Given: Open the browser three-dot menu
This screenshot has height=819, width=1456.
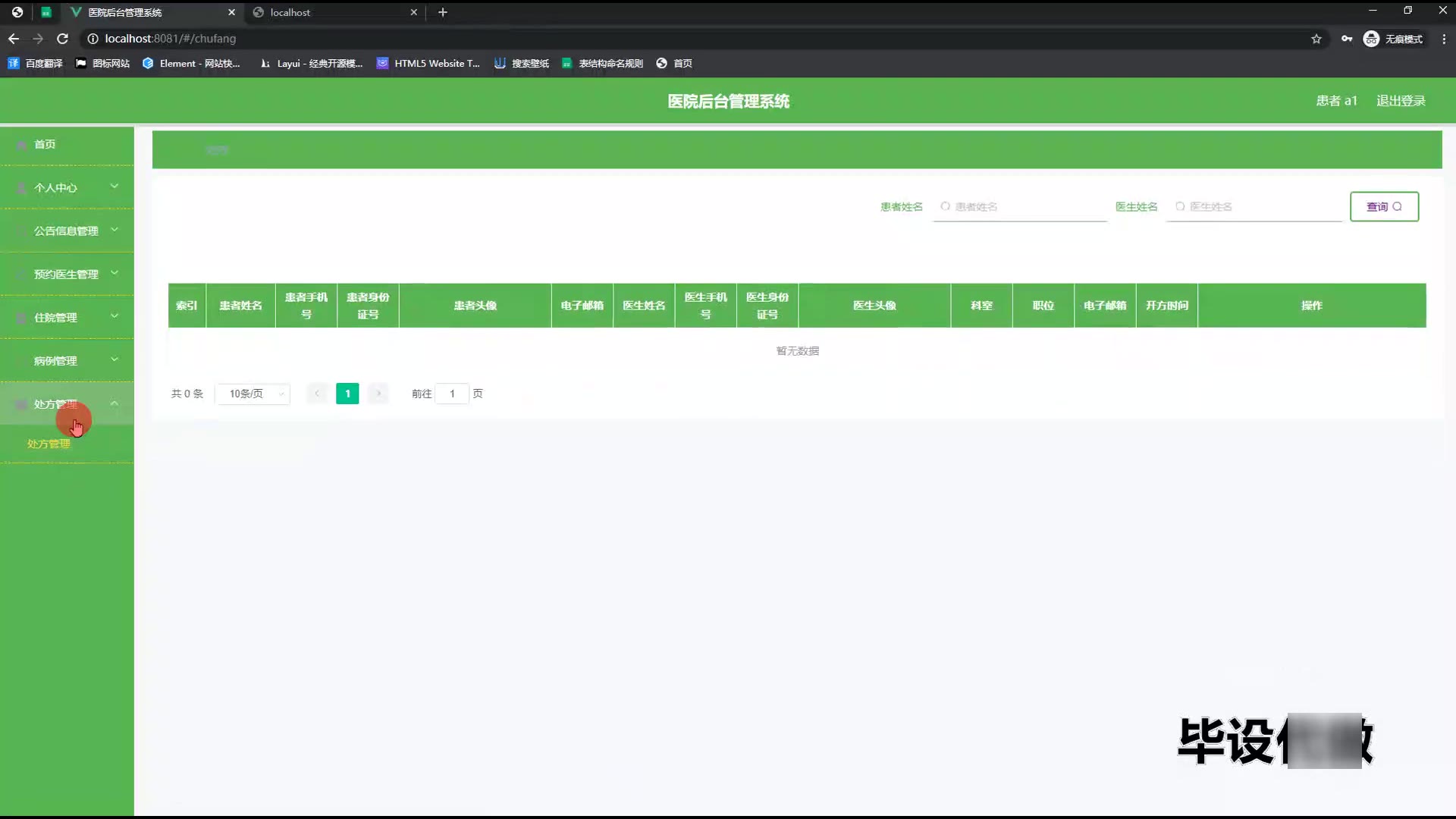Looking at the screenshot, I should point(1444,39).
